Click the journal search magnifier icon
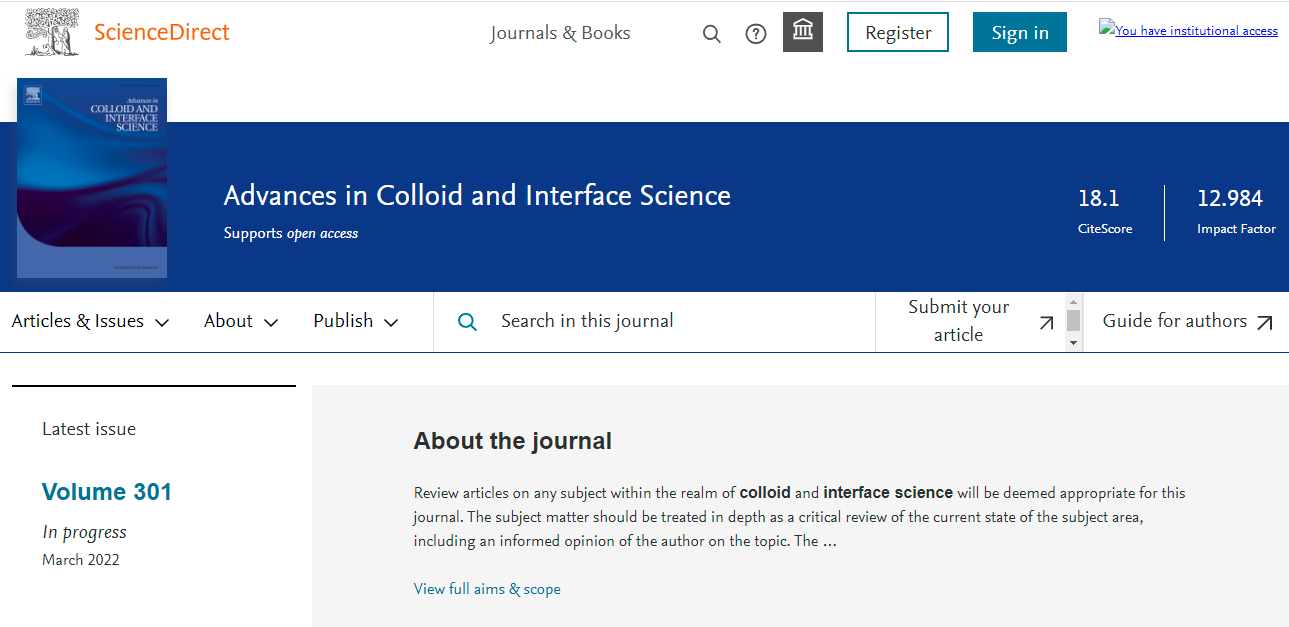This screenshot has height=627, width=1289. click(x=467, y=322)
